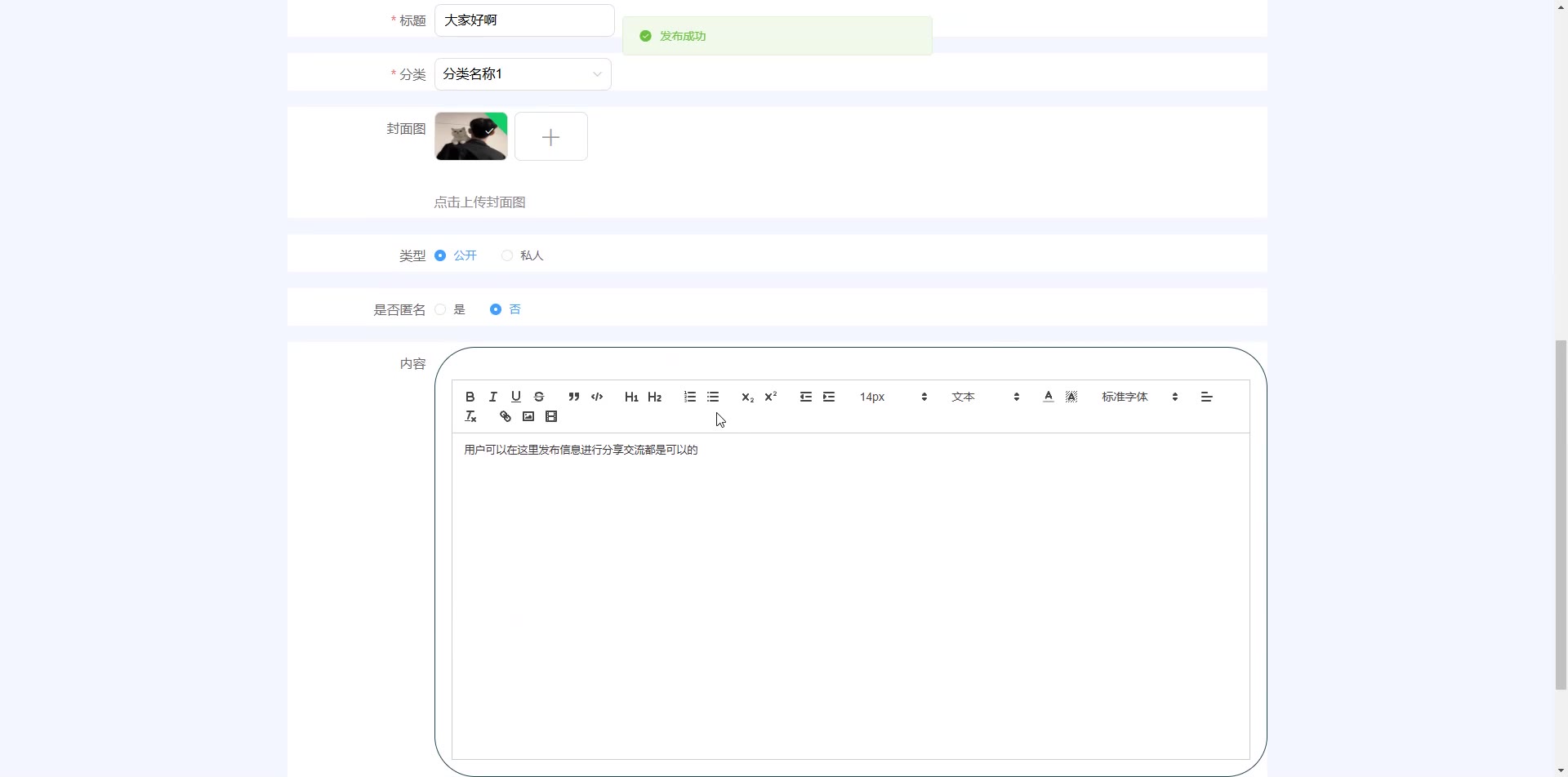Insert a blockquote
The image size is (1568, 777).
coord(574,397)
